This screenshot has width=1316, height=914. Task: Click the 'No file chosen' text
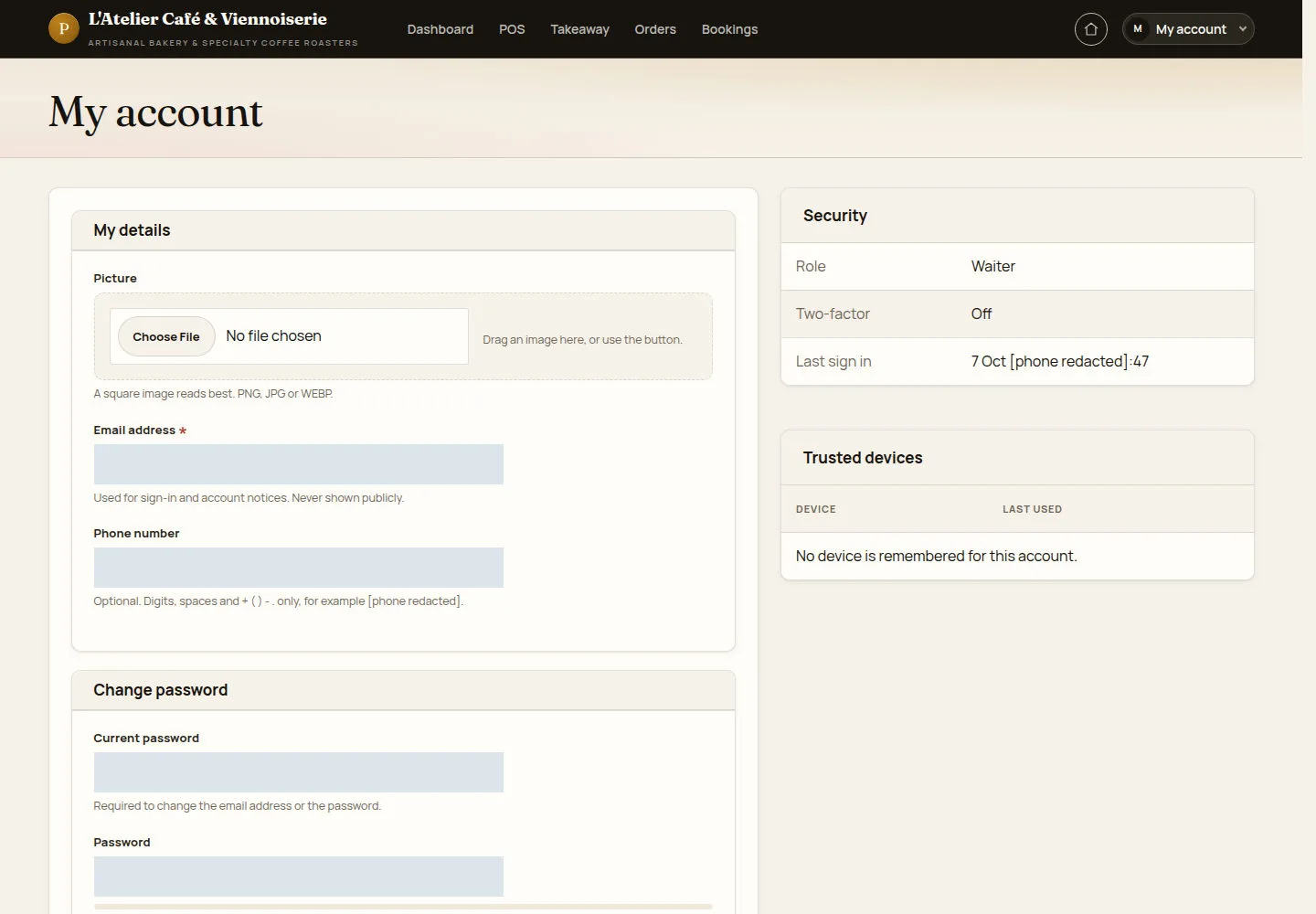273,335
